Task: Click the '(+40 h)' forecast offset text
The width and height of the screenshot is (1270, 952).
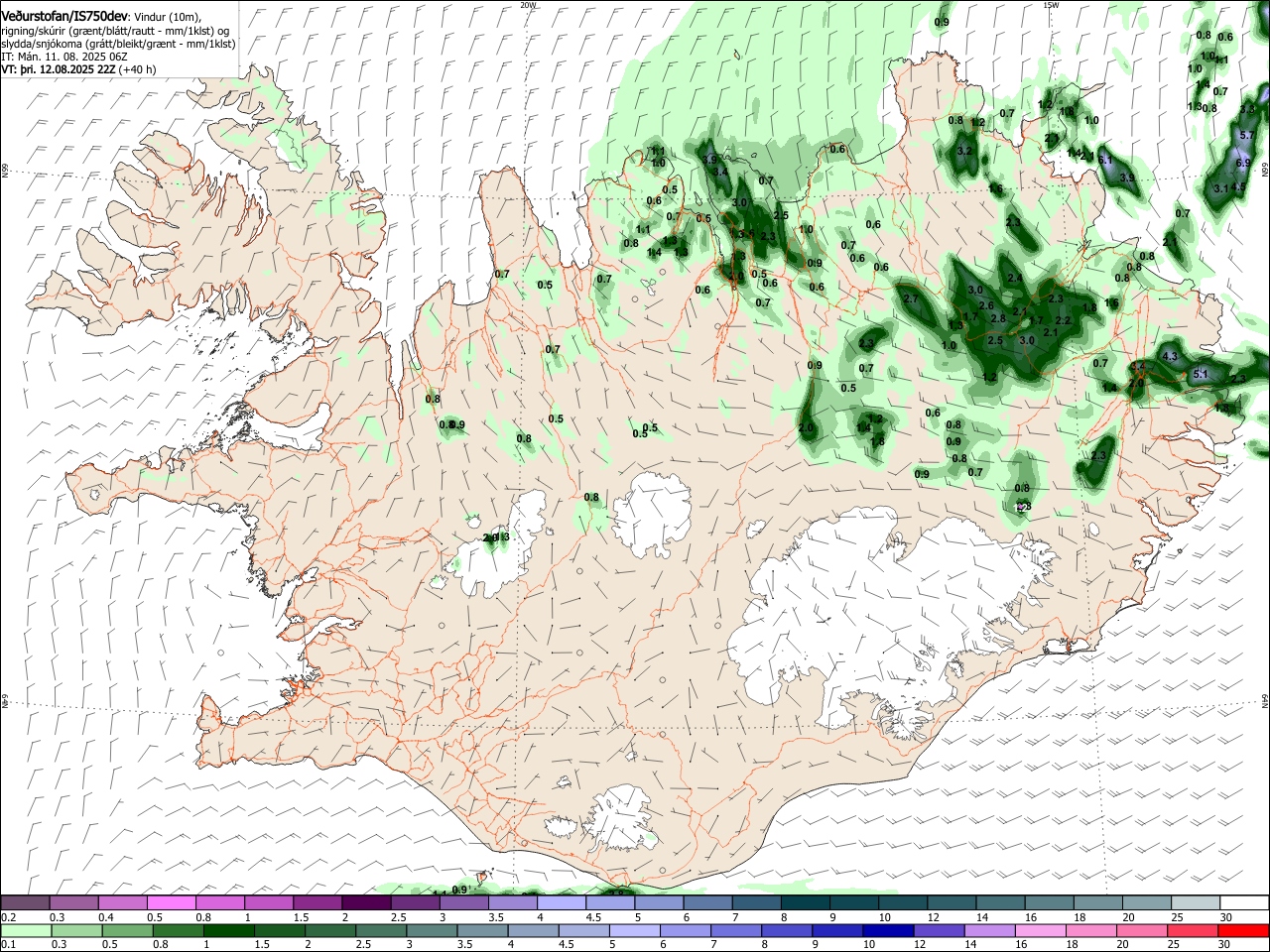Action: point(137,69)
